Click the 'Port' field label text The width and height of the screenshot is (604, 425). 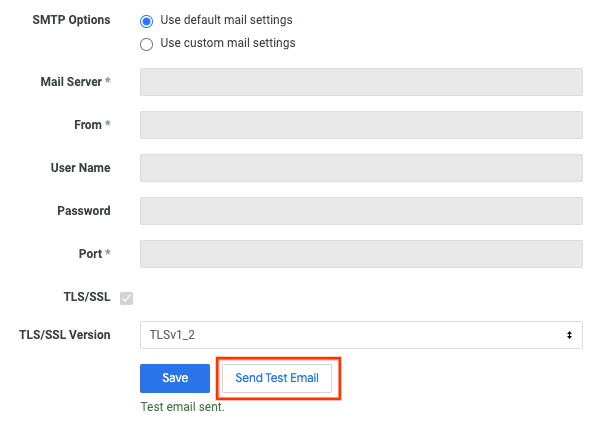pyautogui.click(x=90, y=254)
